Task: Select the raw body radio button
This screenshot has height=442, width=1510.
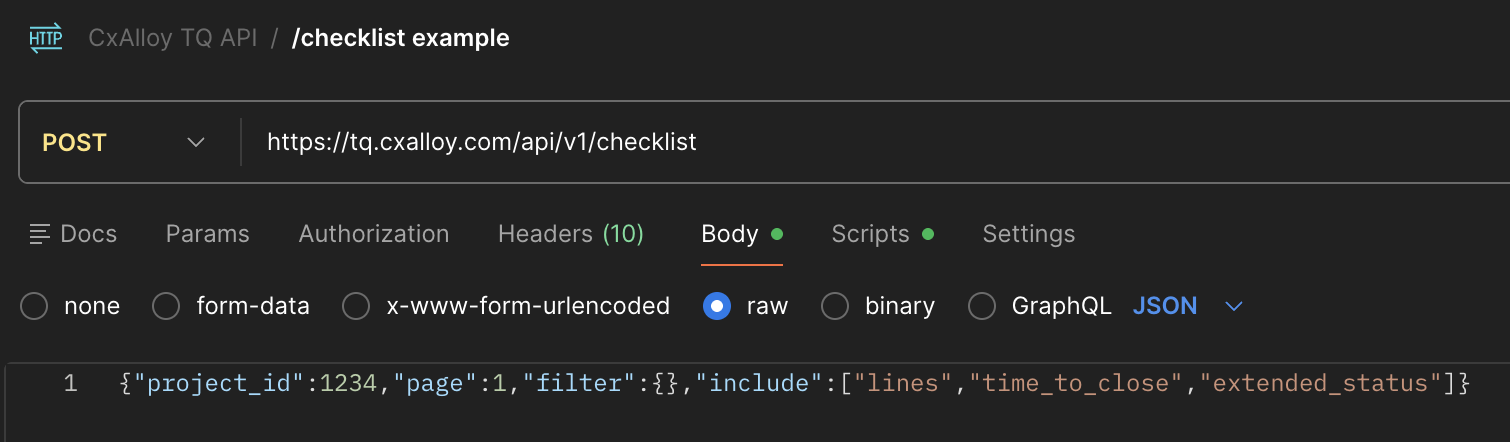Action: (x=716, y=306)
